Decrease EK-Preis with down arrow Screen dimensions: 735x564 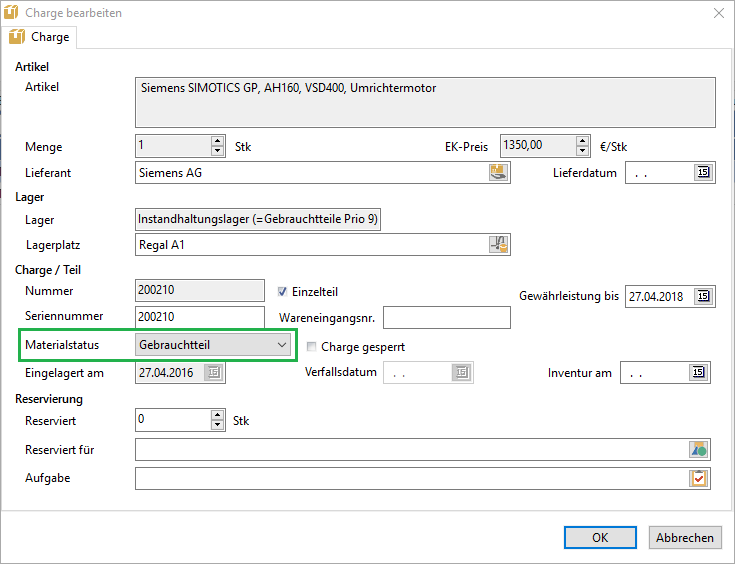(582, 151)
